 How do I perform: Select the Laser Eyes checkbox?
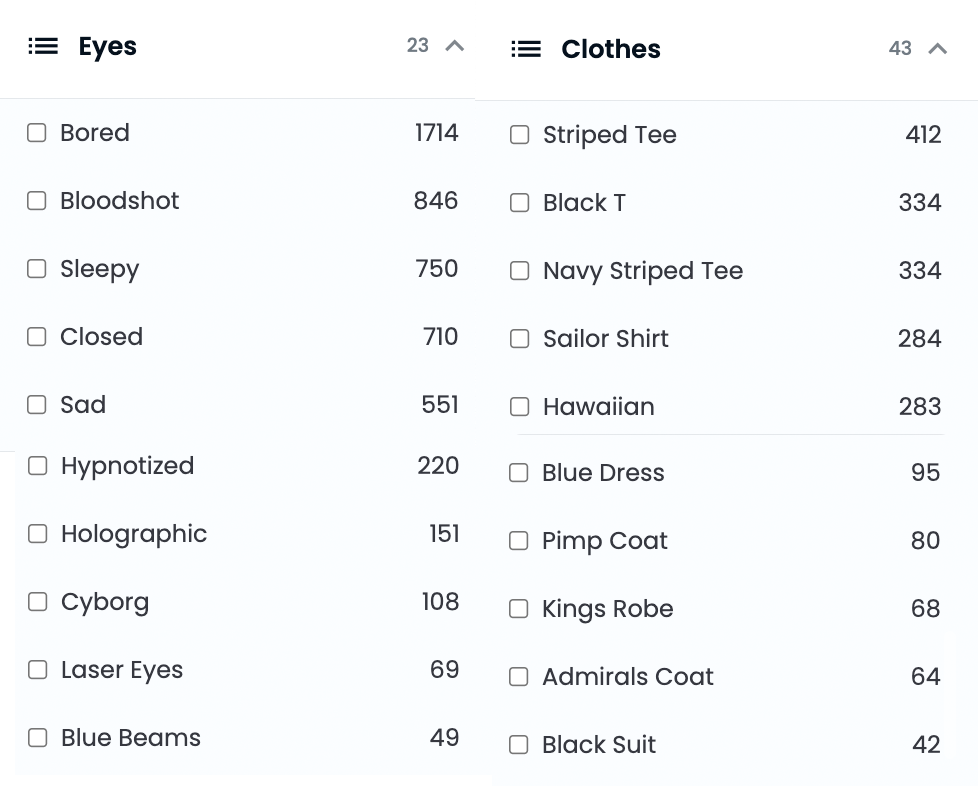click(x=38, y=670)
